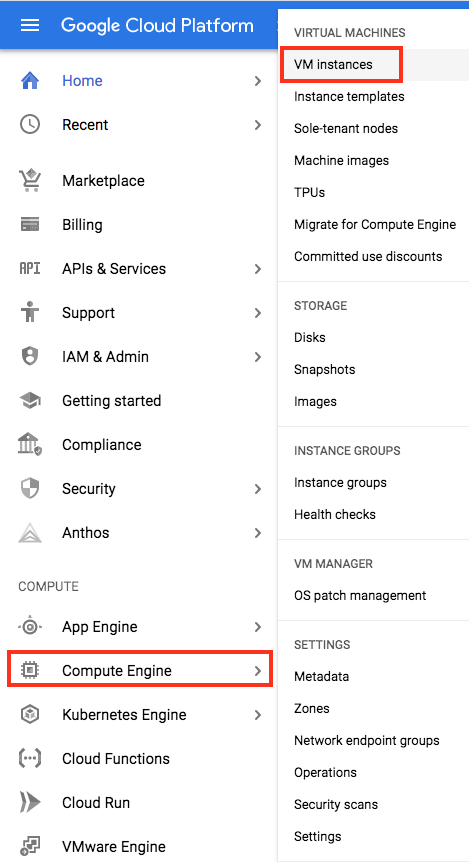Open Images under Storage

tap(315, 401)
